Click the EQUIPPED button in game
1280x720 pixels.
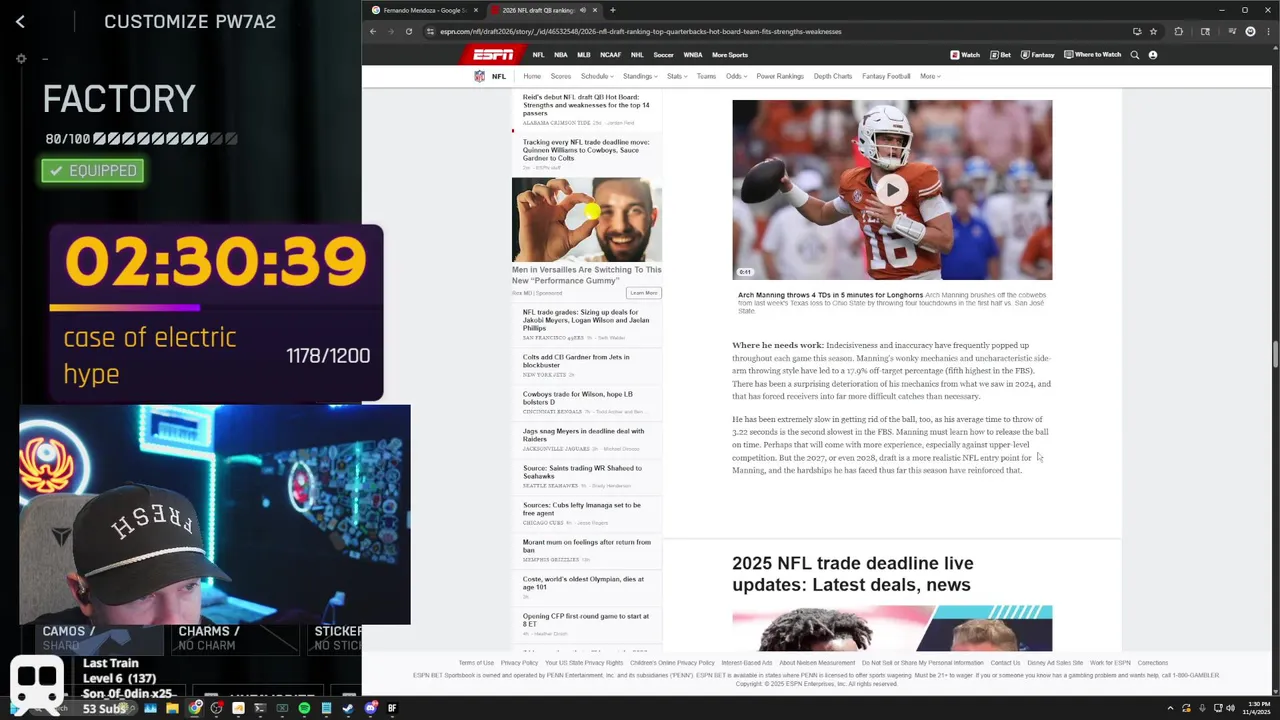[92, 171]
